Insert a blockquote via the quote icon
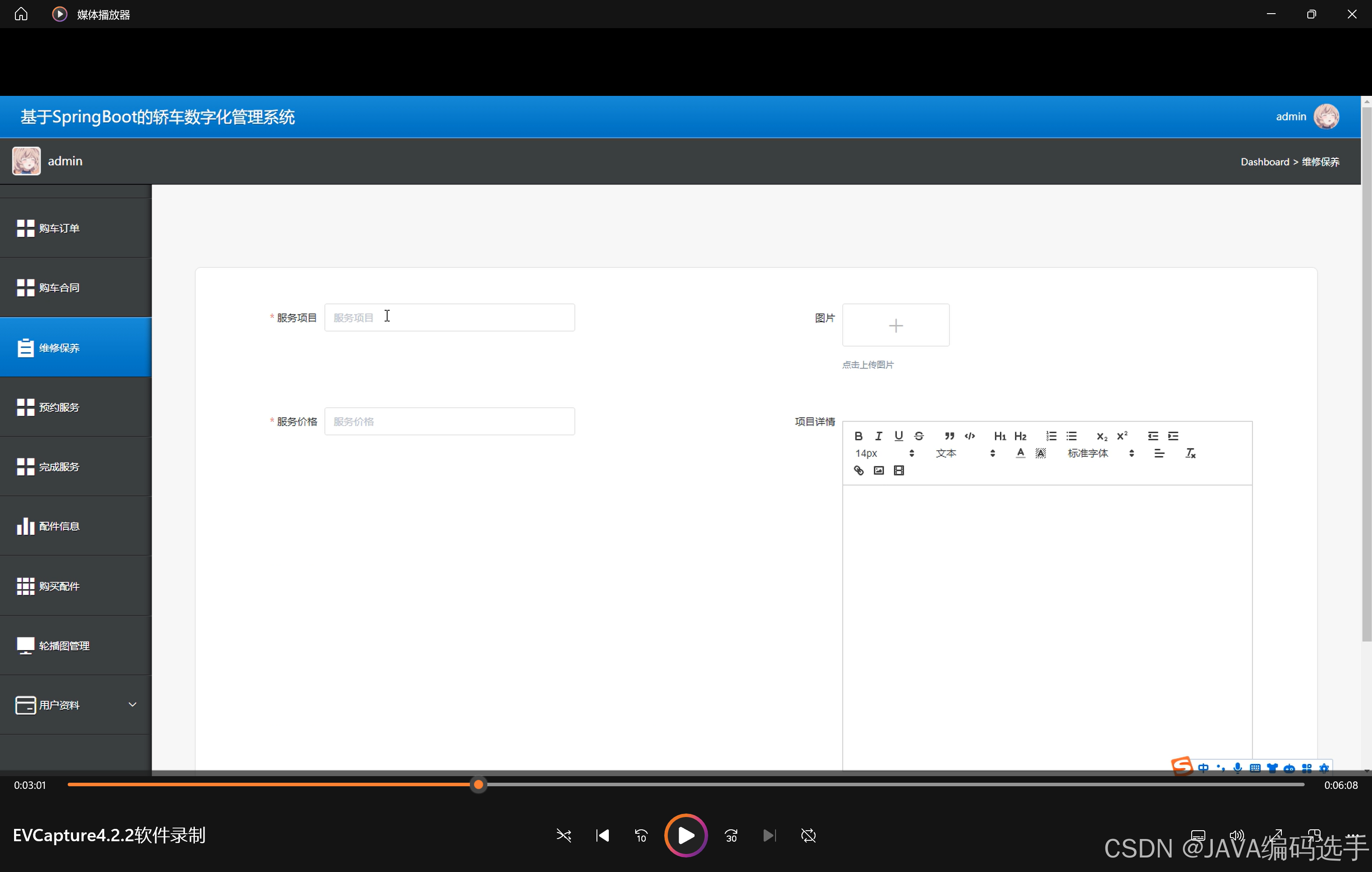 949,436
